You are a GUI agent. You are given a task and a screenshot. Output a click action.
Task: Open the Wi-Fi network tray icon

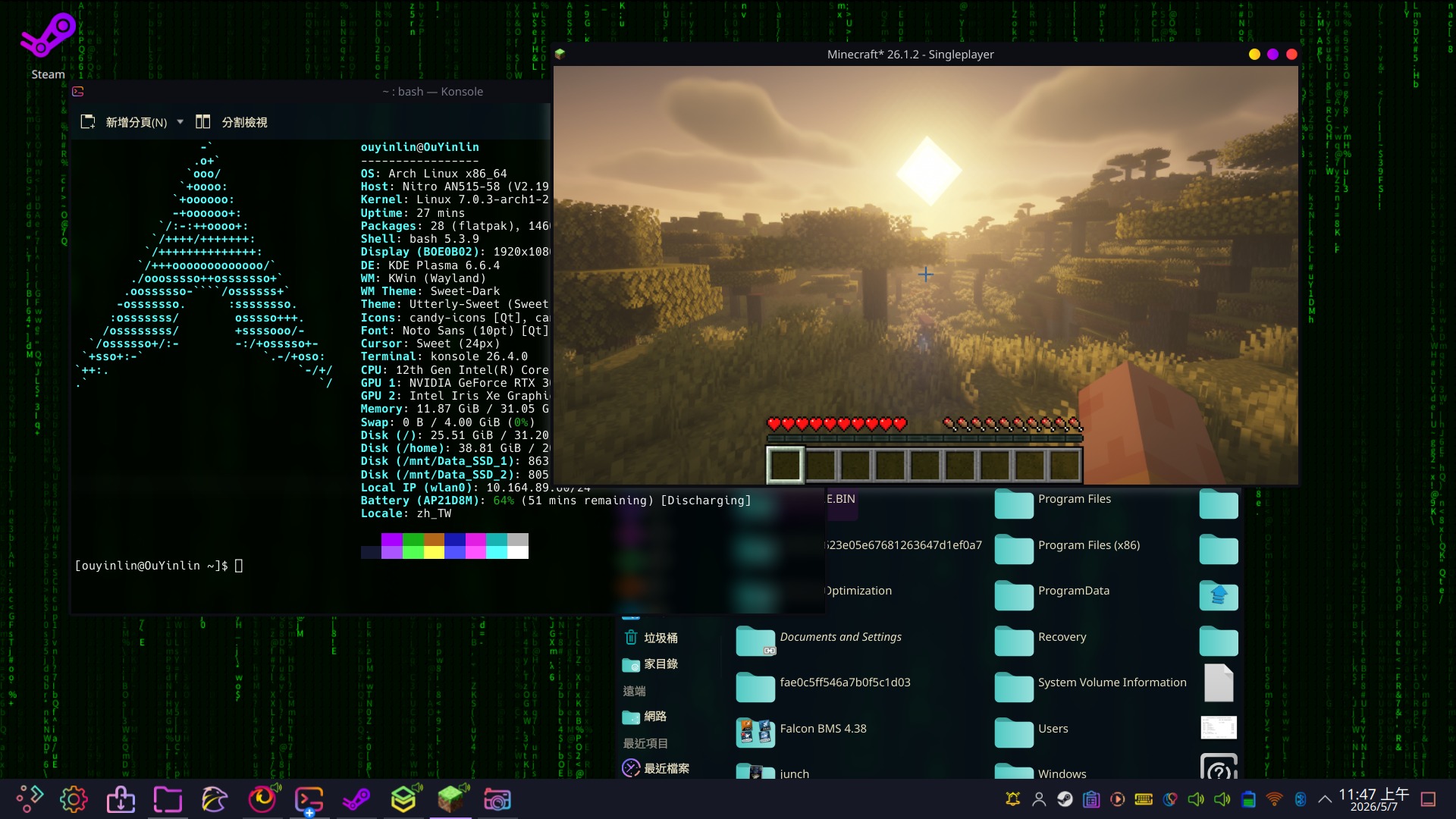1275,799
